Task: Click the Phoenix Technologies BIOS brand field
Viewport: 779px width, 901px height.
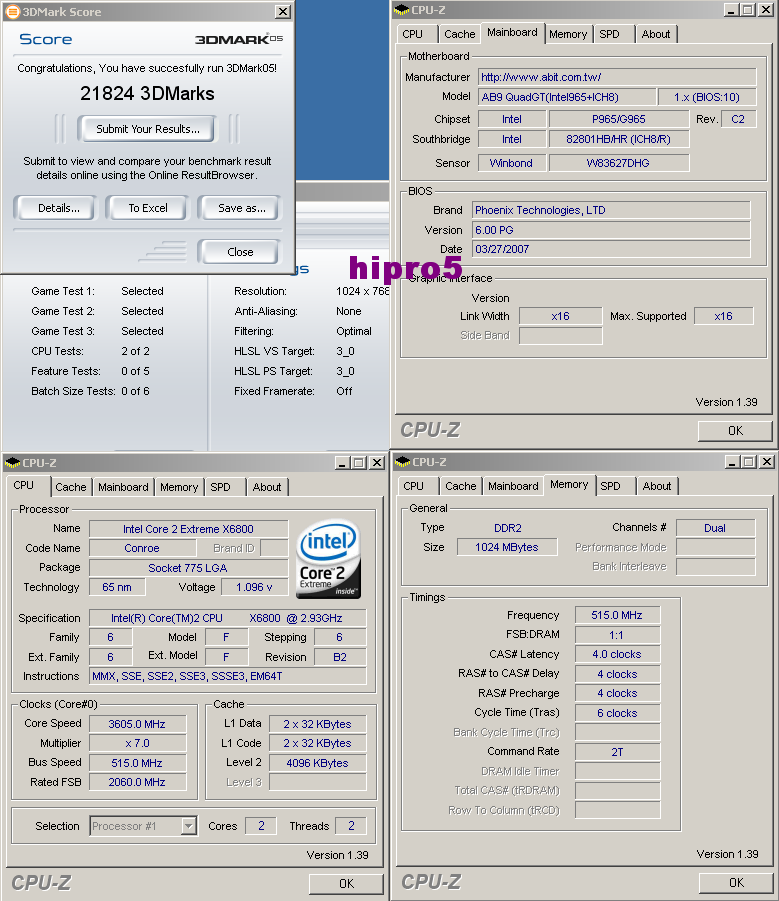Action: pos(611,210)
